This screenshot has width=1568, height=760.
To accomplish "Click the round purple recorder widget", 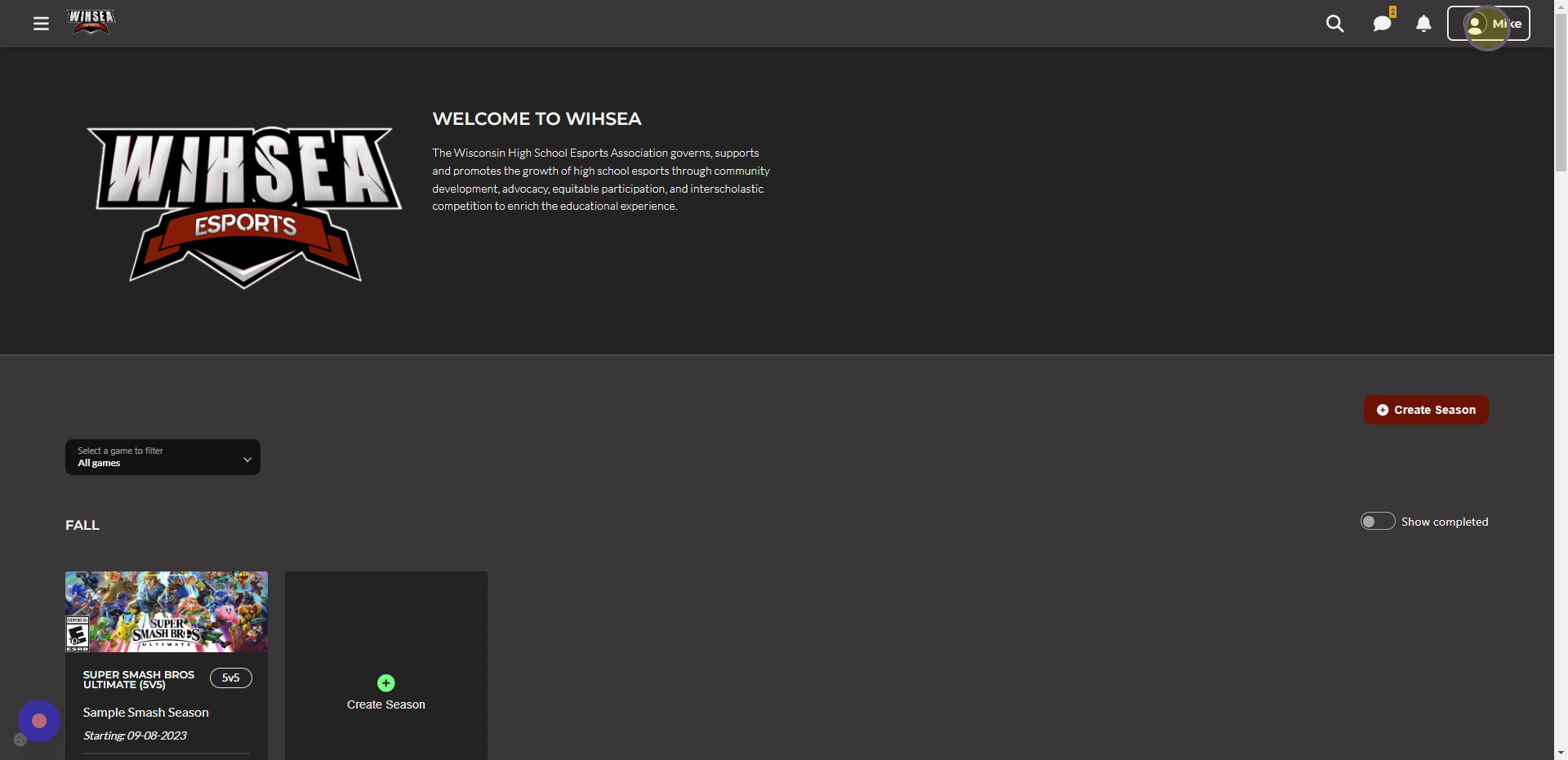I will pos(39,721).
